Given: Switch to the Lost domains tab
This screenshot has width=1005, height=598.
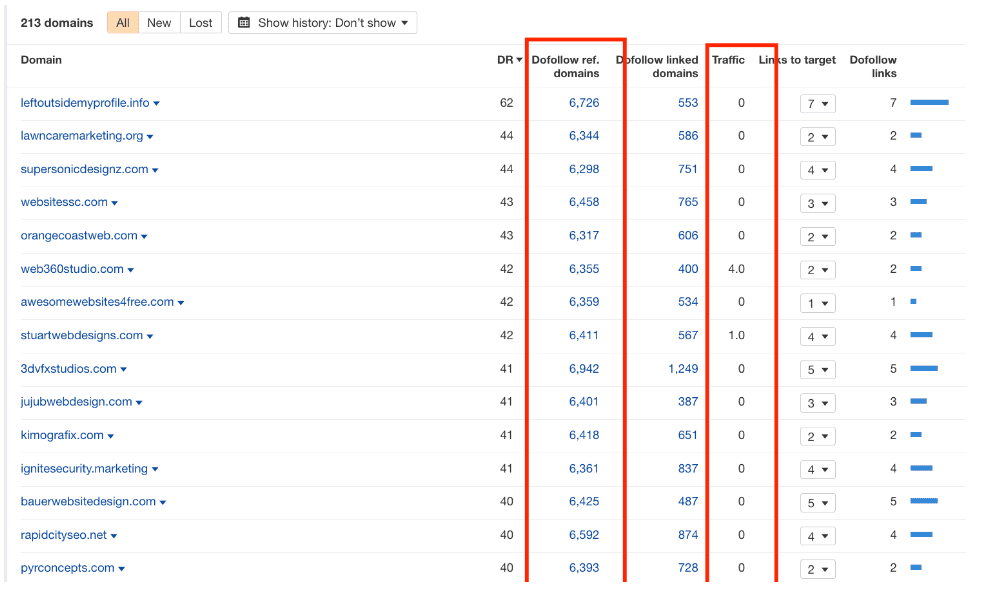Looking at the screenshot, I should coord(201,22).
